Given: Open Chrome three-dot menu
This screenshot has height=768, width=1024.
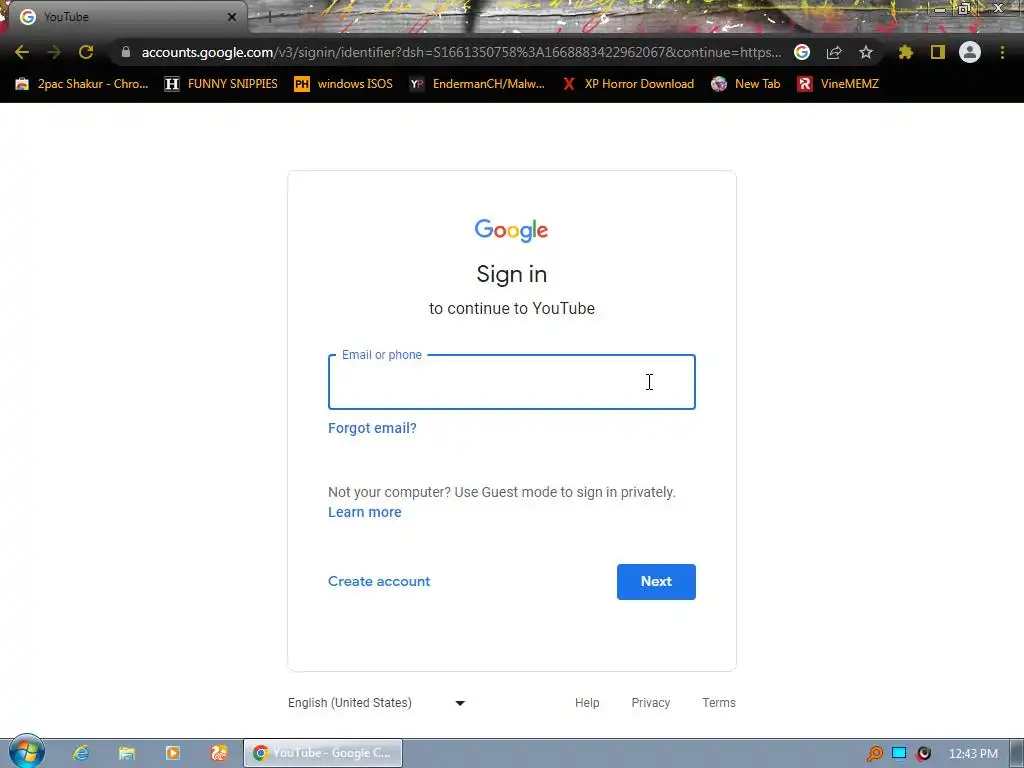Looking at the screenshot, I should (x=1002, y=52).
